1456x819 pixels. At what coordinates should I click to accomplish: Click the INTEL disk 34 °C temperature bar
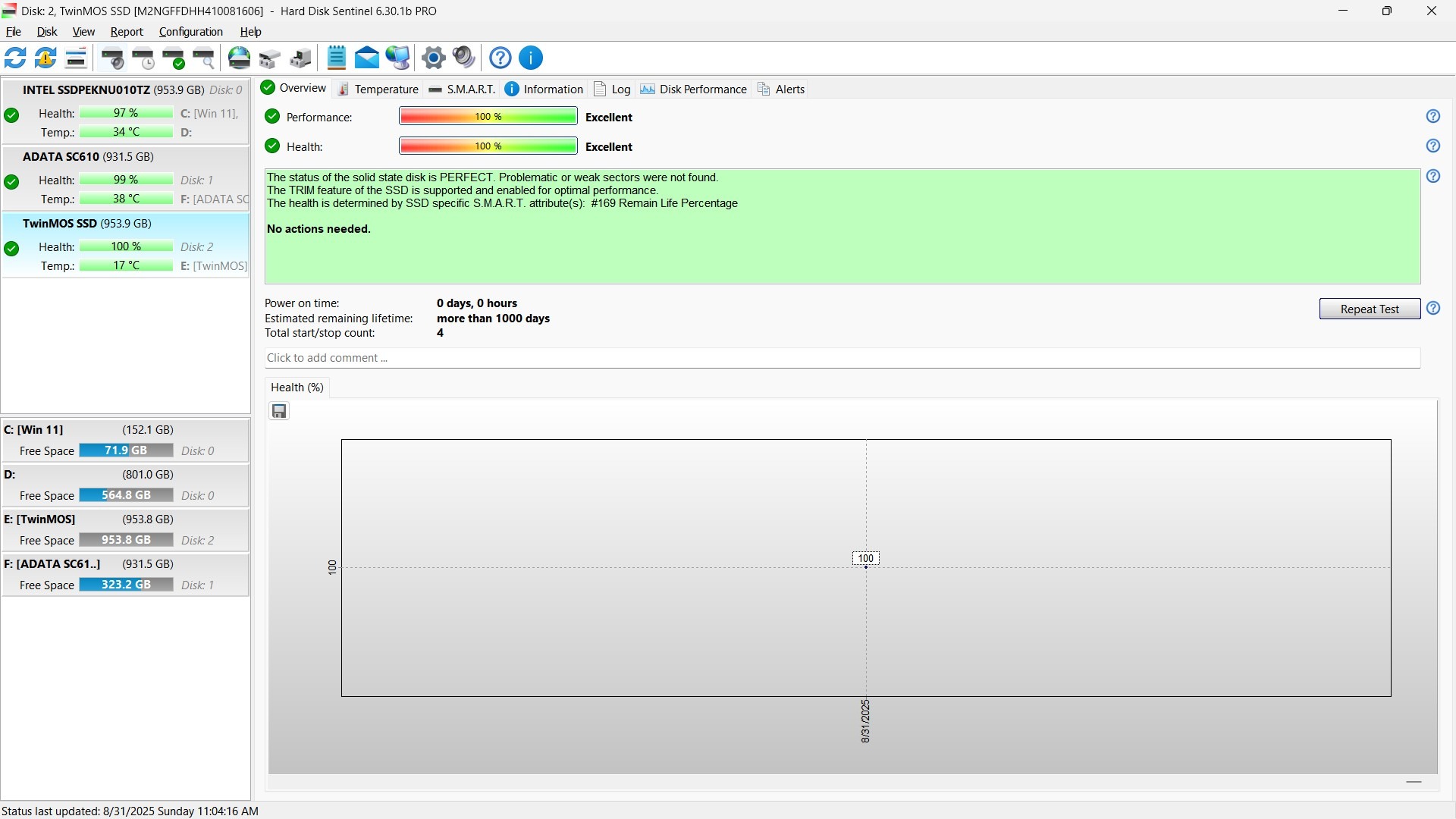(127, 132)
